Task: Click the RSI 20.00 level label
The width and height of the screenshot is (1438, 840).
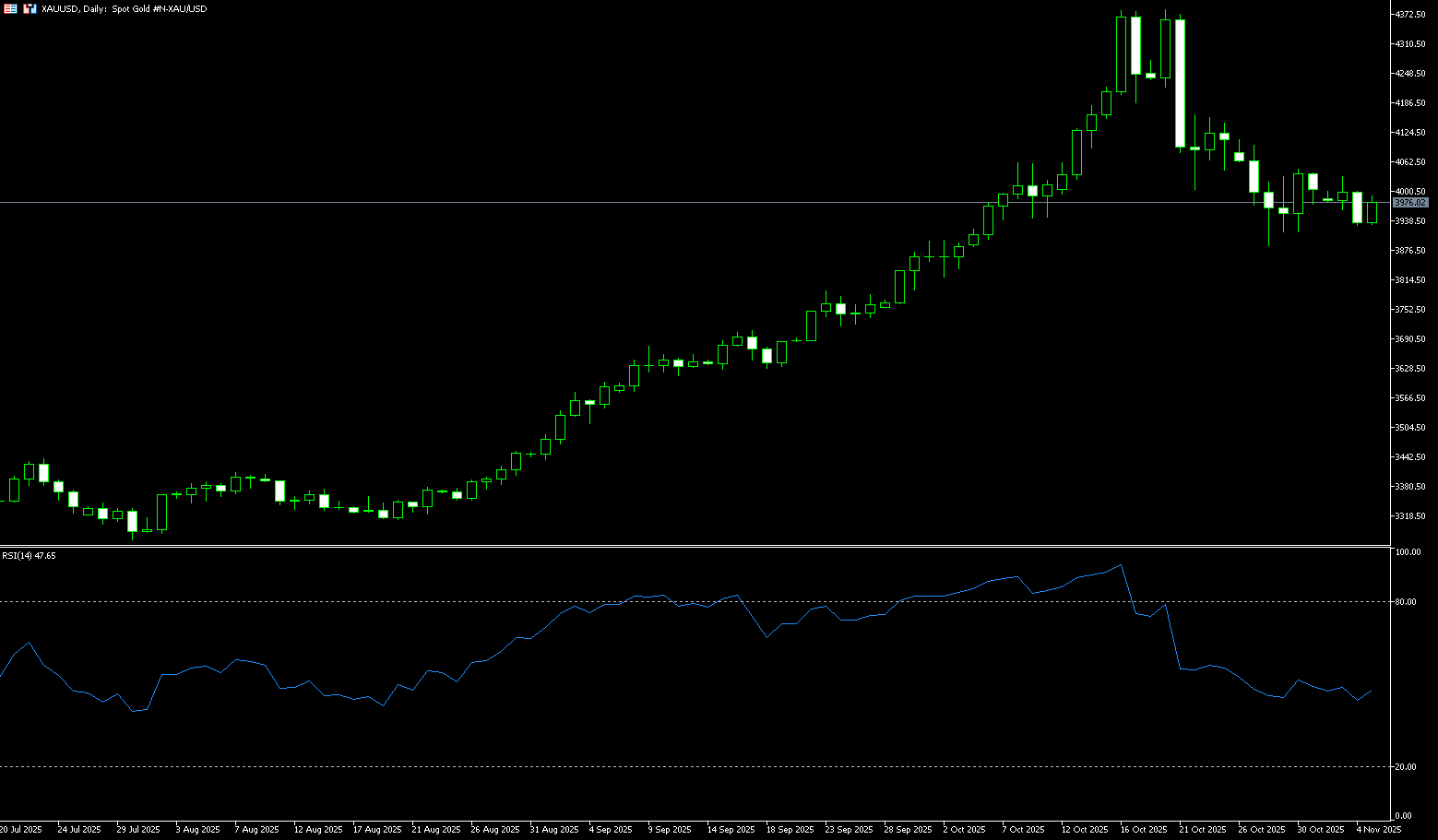Action: (1407, 767)
